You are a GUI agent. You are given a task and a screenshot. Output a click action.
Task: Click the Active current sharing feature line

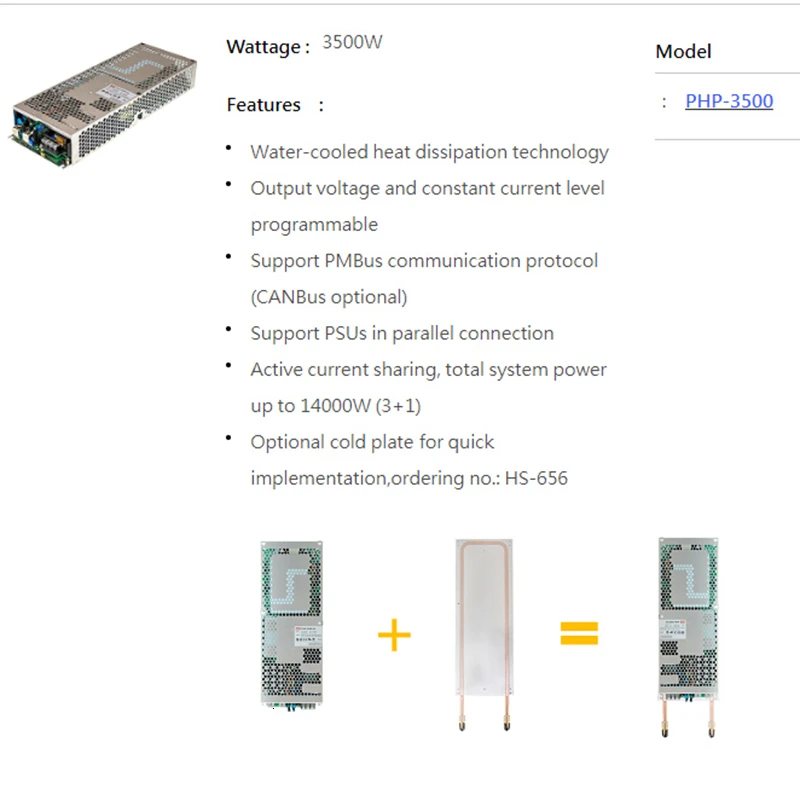[x=429, y=369]
